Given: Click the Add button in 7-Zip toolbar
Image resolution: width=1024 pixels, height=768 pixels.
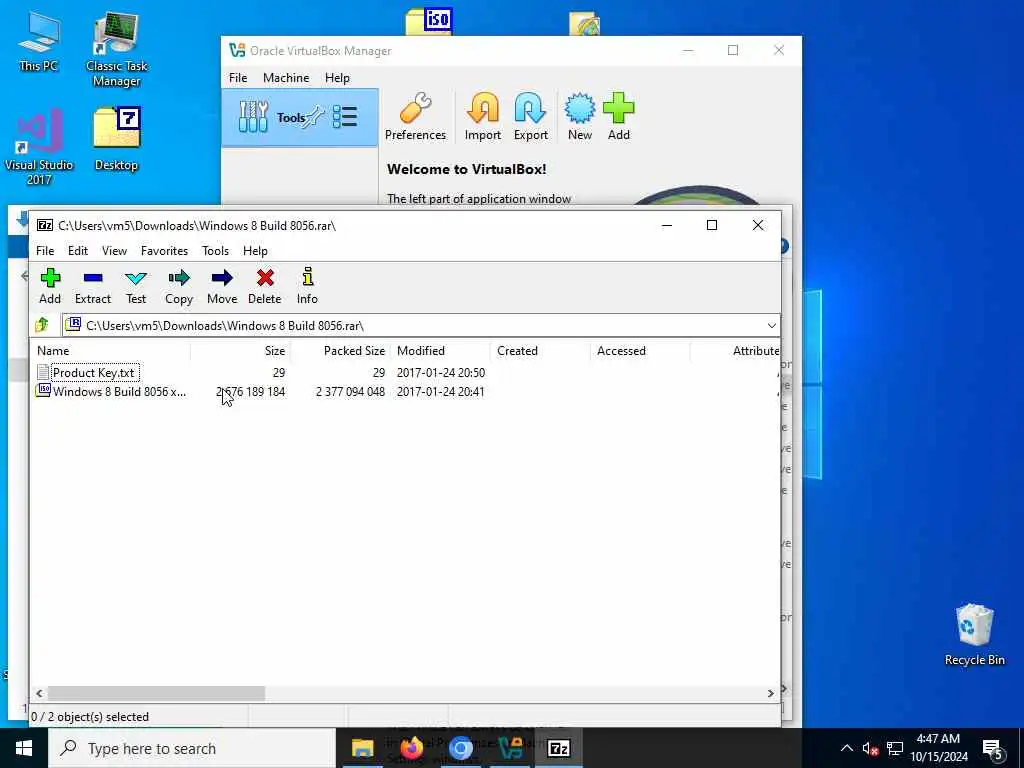Looking at the screenshot, I should click(50, 286).
